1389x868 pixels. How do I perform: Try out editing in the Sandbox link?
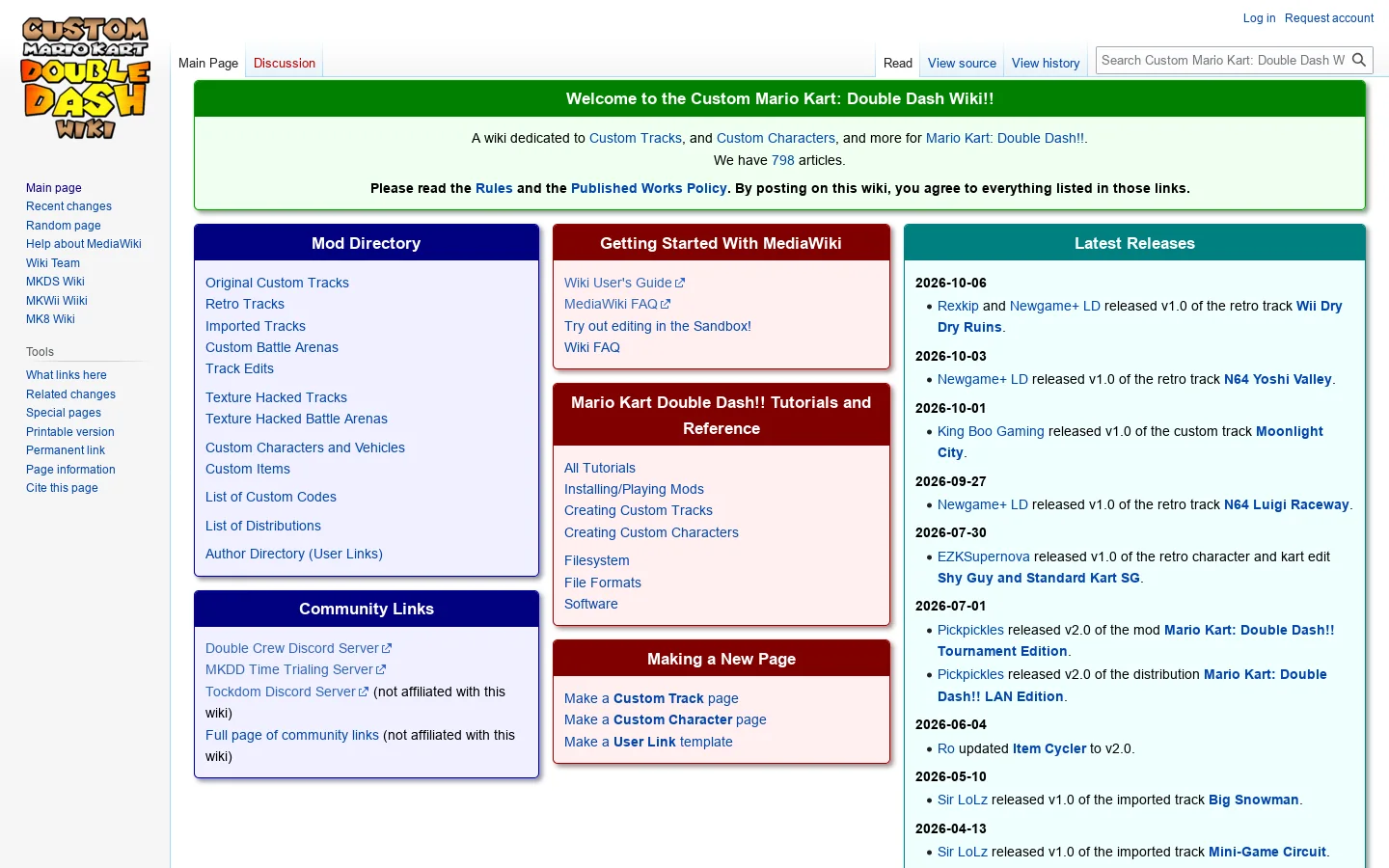pos(658,326)
